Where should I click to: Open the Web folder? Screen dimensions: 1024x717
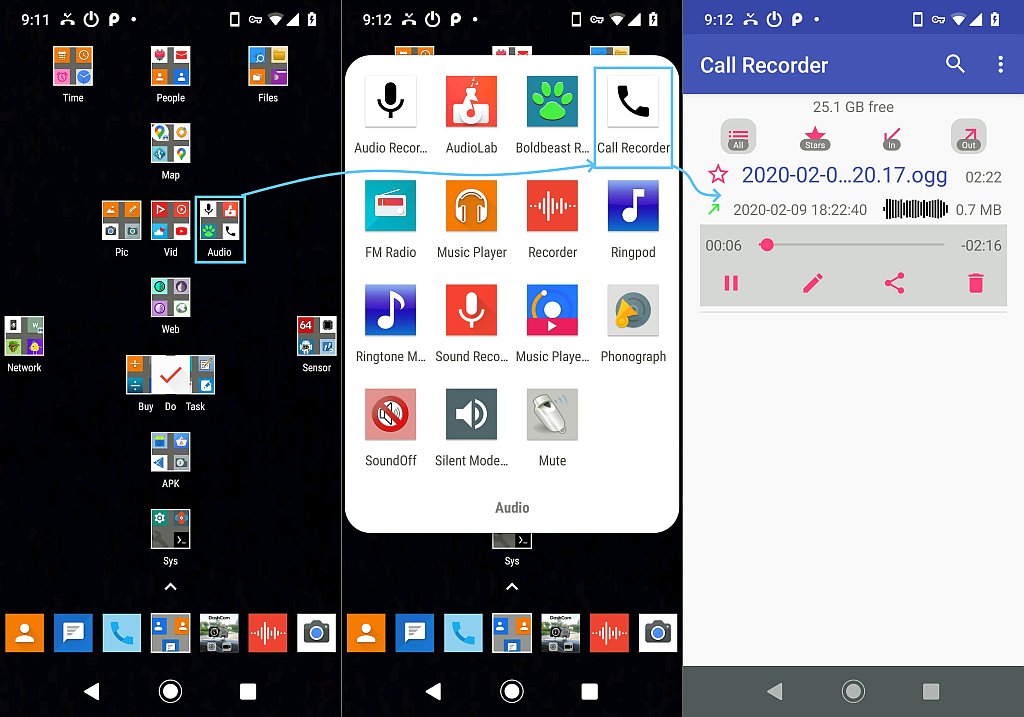170,297
